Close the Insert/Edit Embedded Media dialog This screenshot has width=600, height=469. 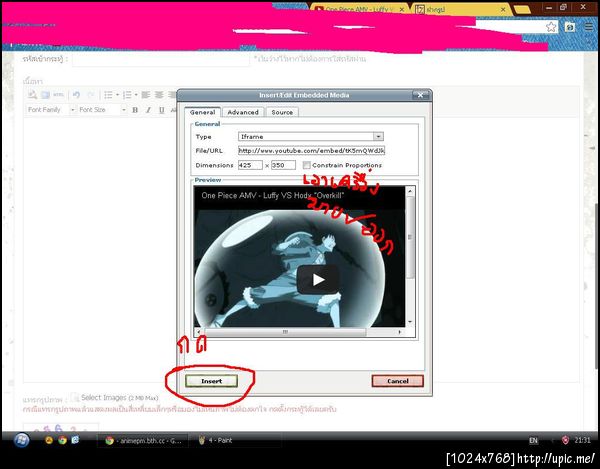pyautogui.click(x=420, y=95)
